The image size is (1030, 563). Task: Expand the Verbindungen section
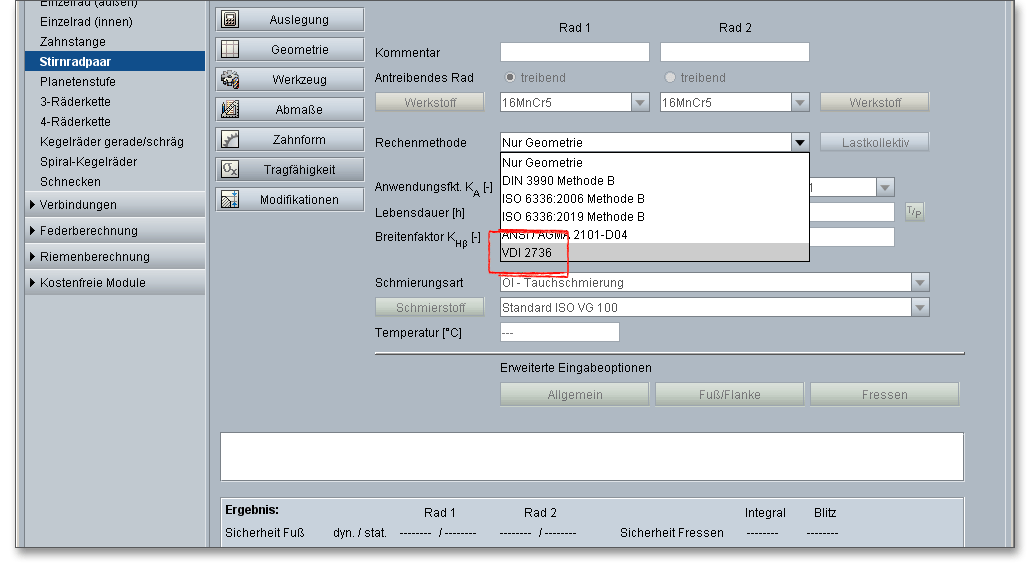click(x=78, y=205)
